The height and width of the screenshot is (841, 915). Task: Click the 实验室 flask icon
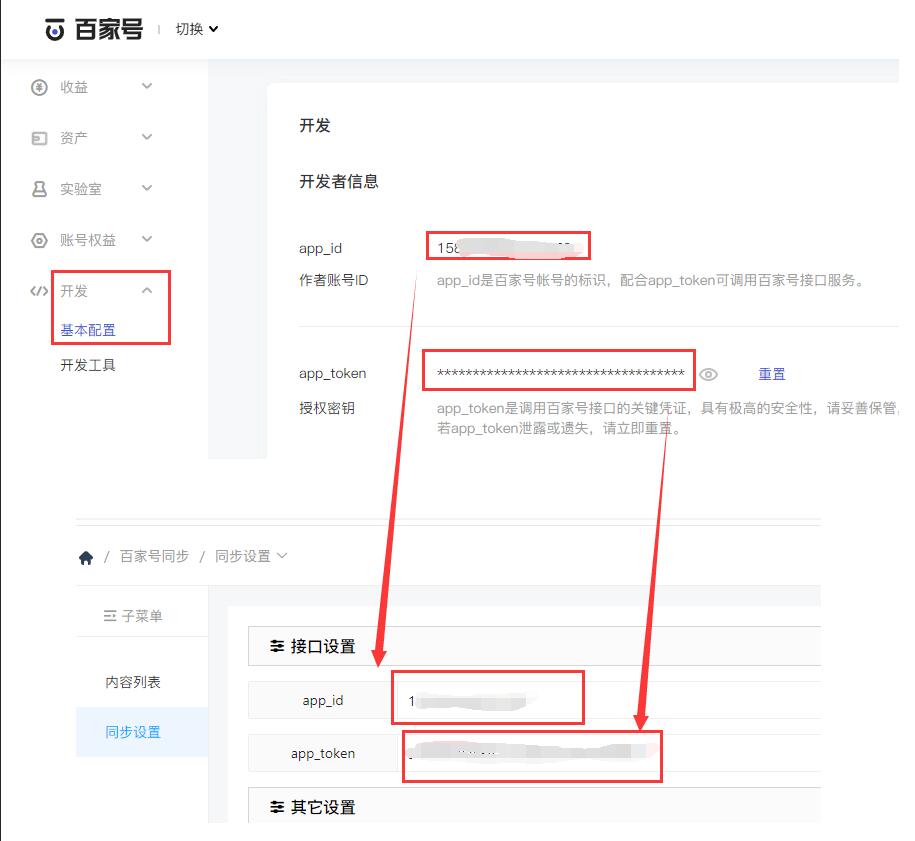(39, 189)
